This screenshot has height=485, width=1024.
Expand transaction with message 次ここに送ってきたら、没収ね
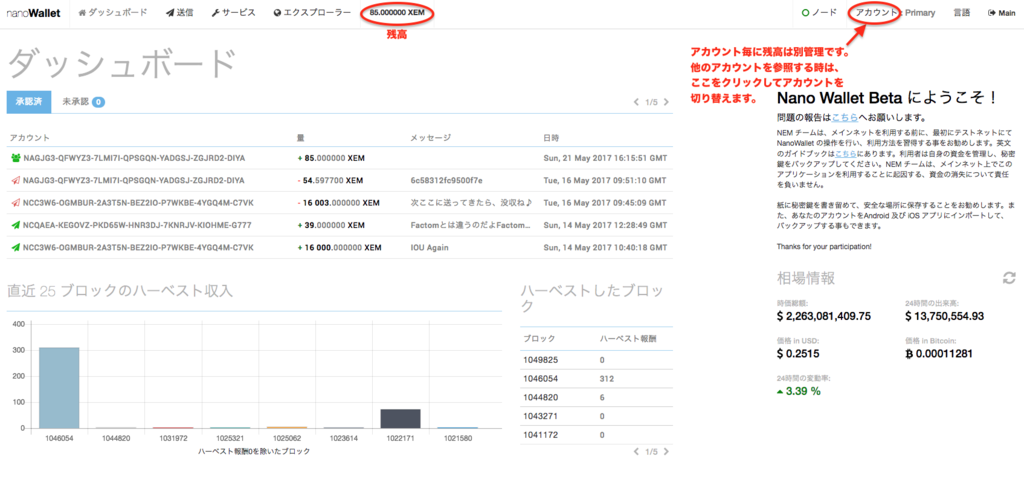pyautogui.click(x=340, y=202)
